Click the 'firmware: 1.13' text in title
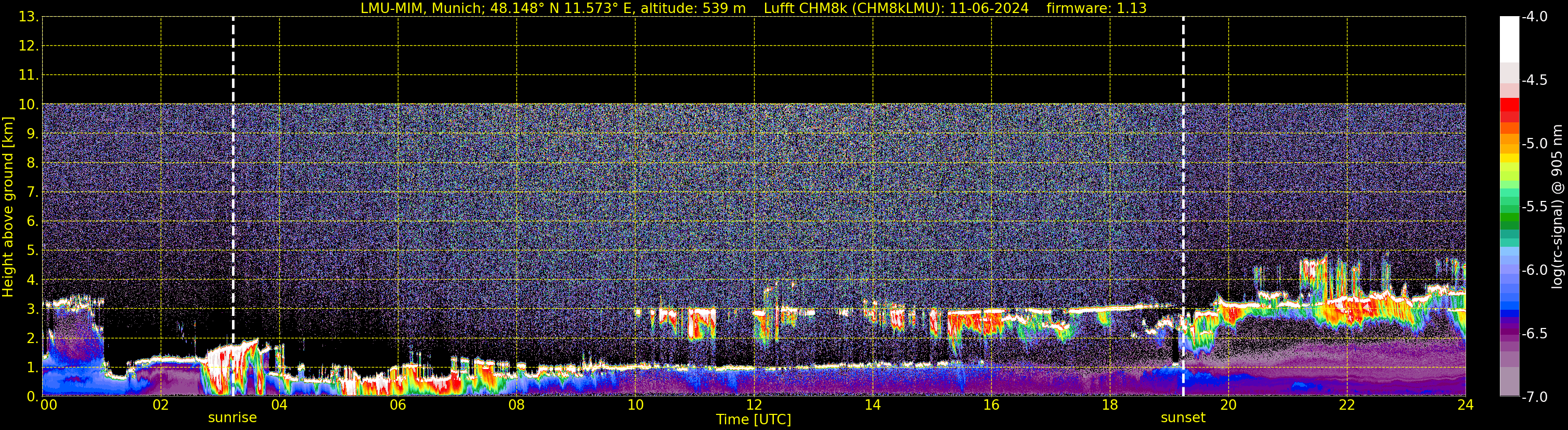 point(1096,8)
